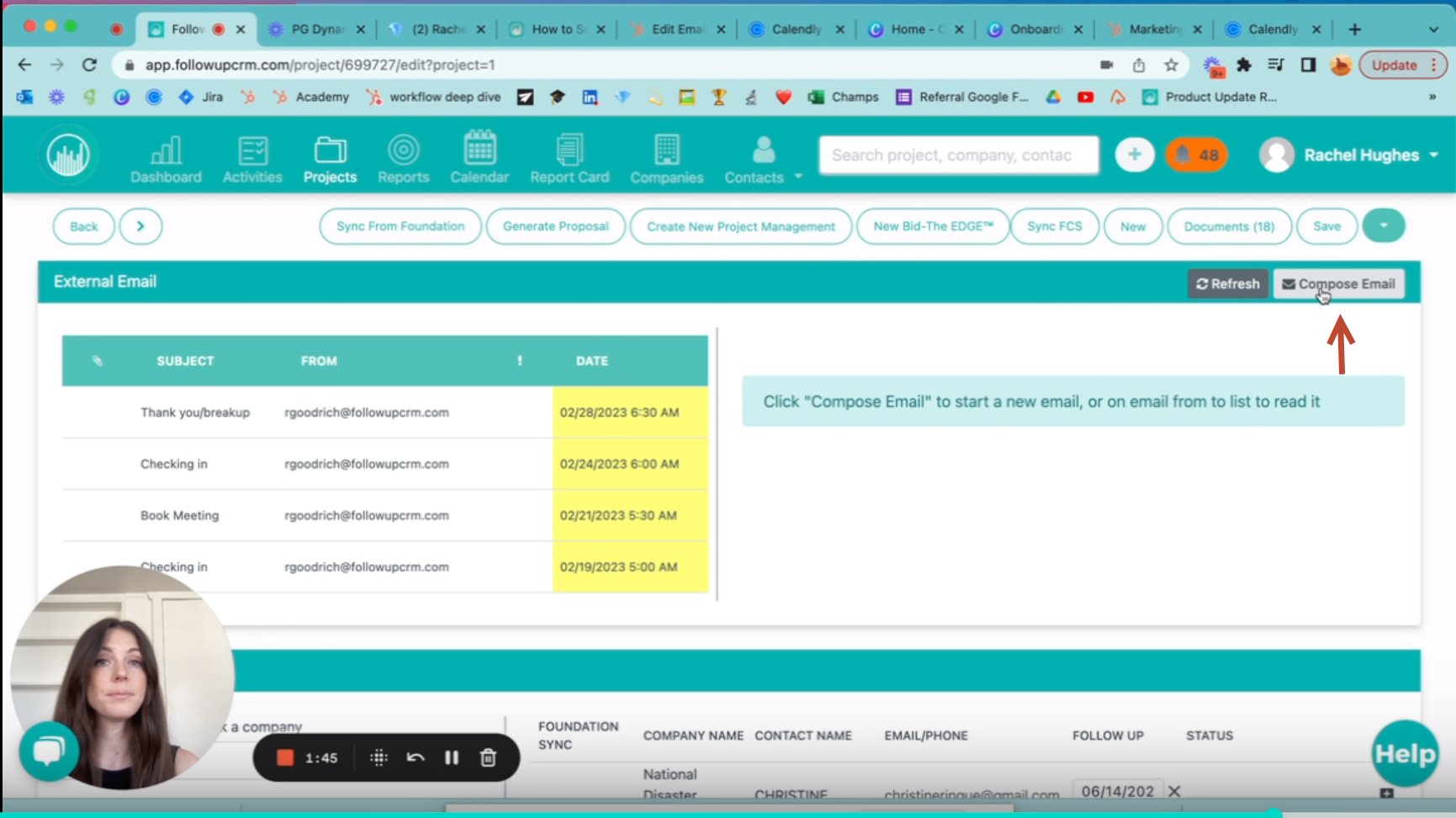Pause the screen recording
This screenshot has height=818, width=1456.
tap(452, 757)
